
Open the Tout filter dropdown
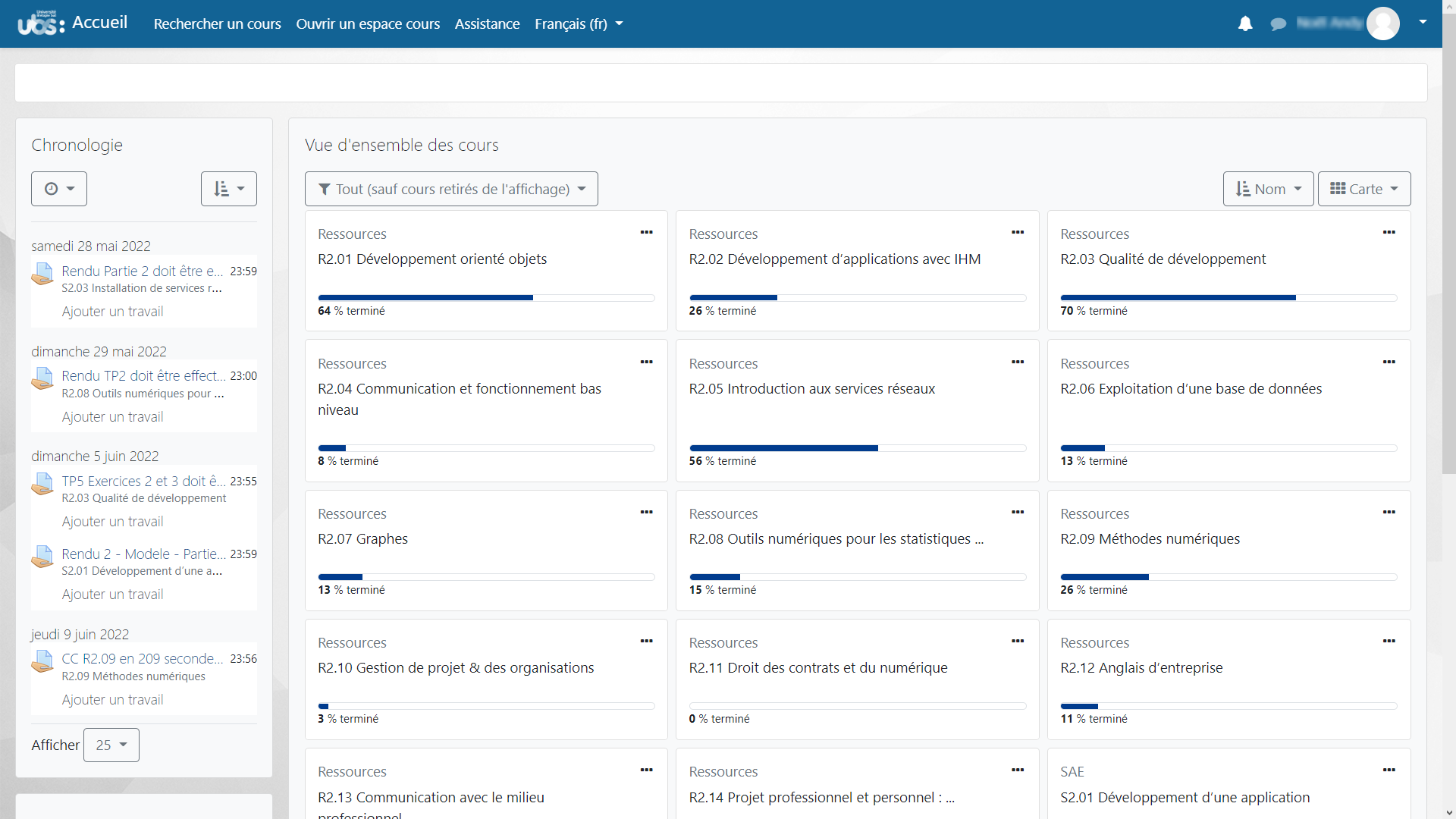click(451, 189)
